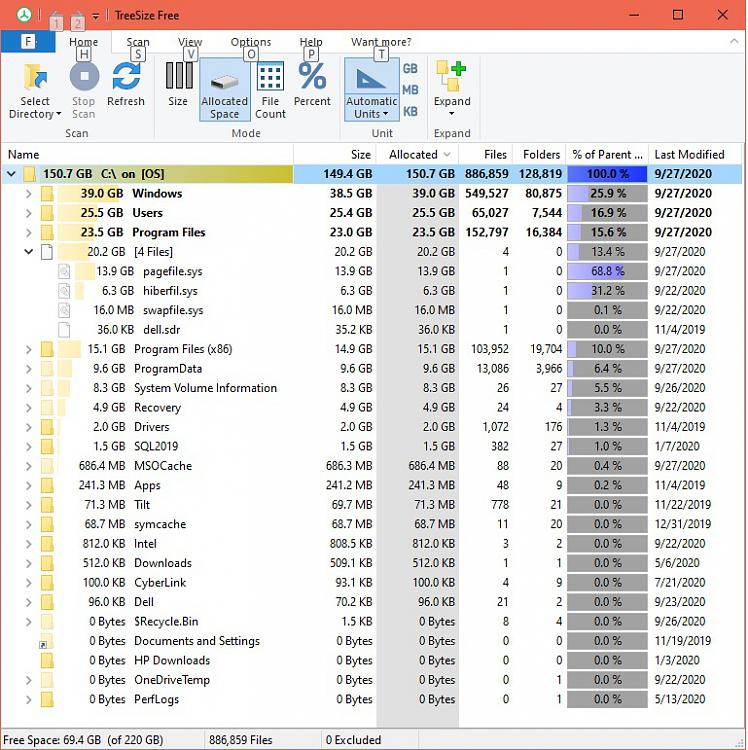
Task: Open the View ribbon tab
Action: [x=190, y=42]
